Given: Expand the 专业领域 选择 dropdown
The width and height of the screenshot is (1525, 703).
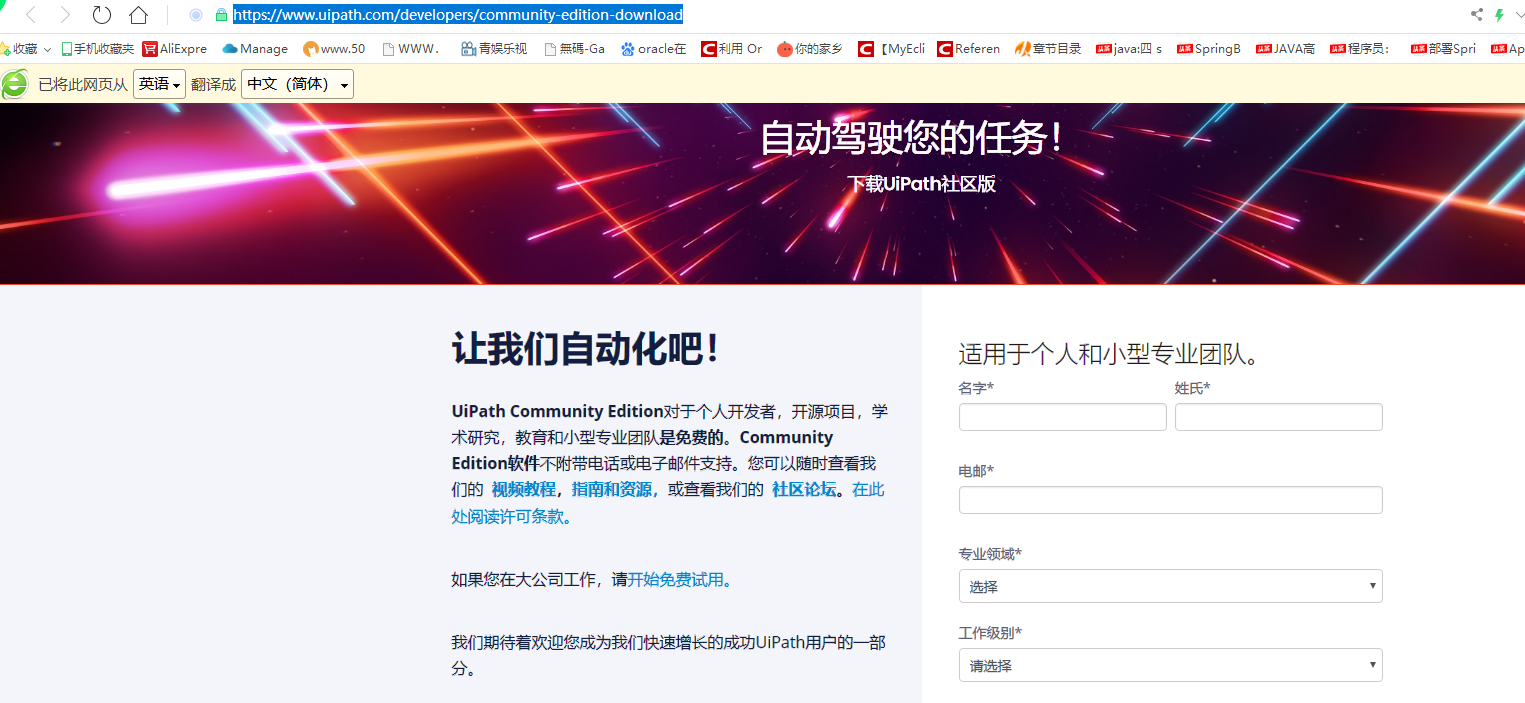Looking at the screenshot, I should [x=1170, y=586].
